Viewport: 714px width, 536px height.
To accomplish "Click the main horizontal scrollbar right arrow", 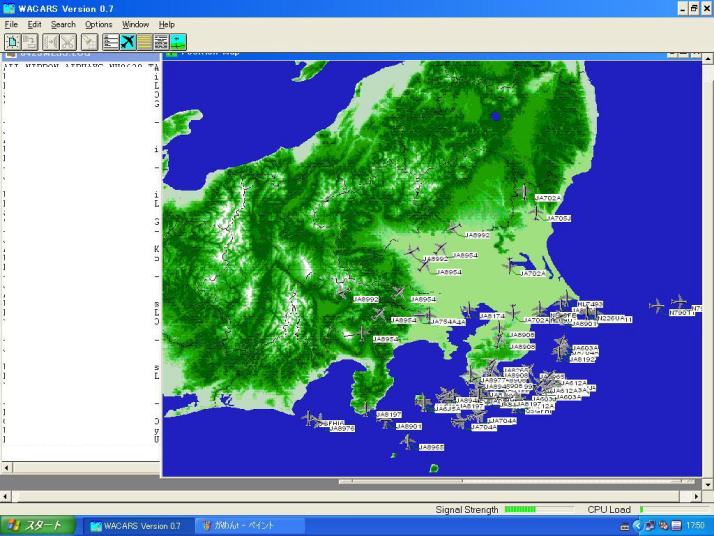I will [696, 496].
